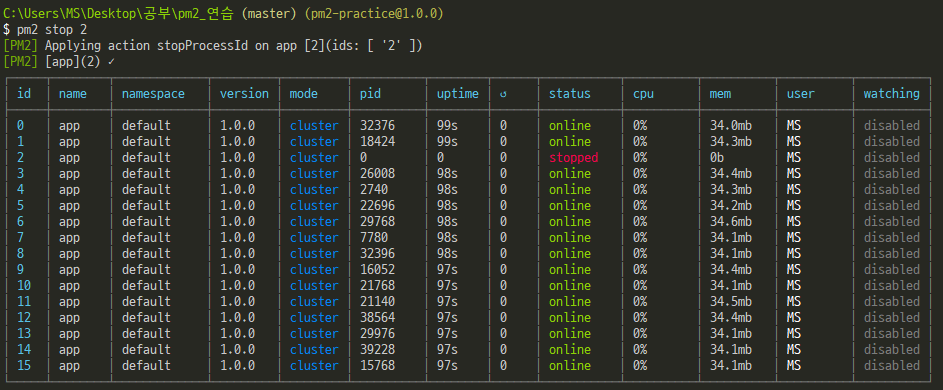Viewport: 943px width, 390px height.
Task: Click the 'name' column header
Action: click(73, 94)
